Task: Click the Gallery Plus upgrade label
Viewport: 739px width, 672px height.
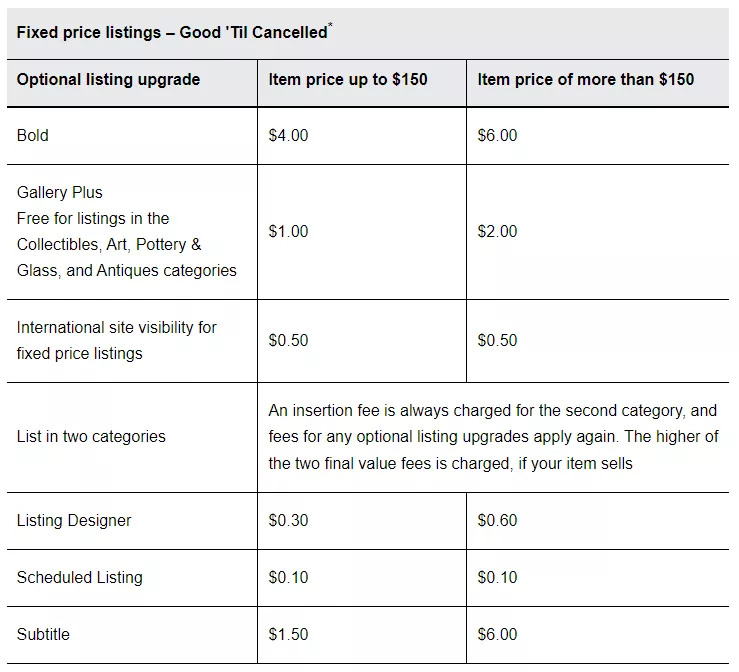Action: point(60,192)
